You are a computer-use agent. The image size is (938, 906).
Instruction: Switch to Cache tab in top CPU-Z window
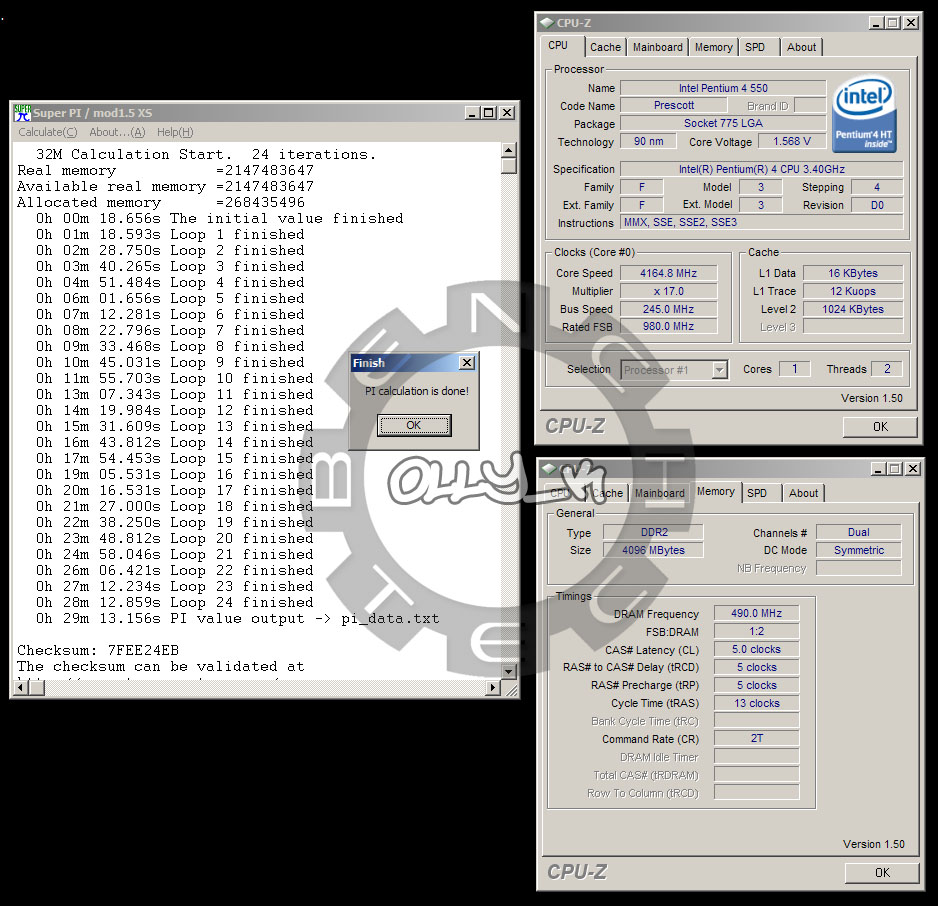tap(605, 47)
